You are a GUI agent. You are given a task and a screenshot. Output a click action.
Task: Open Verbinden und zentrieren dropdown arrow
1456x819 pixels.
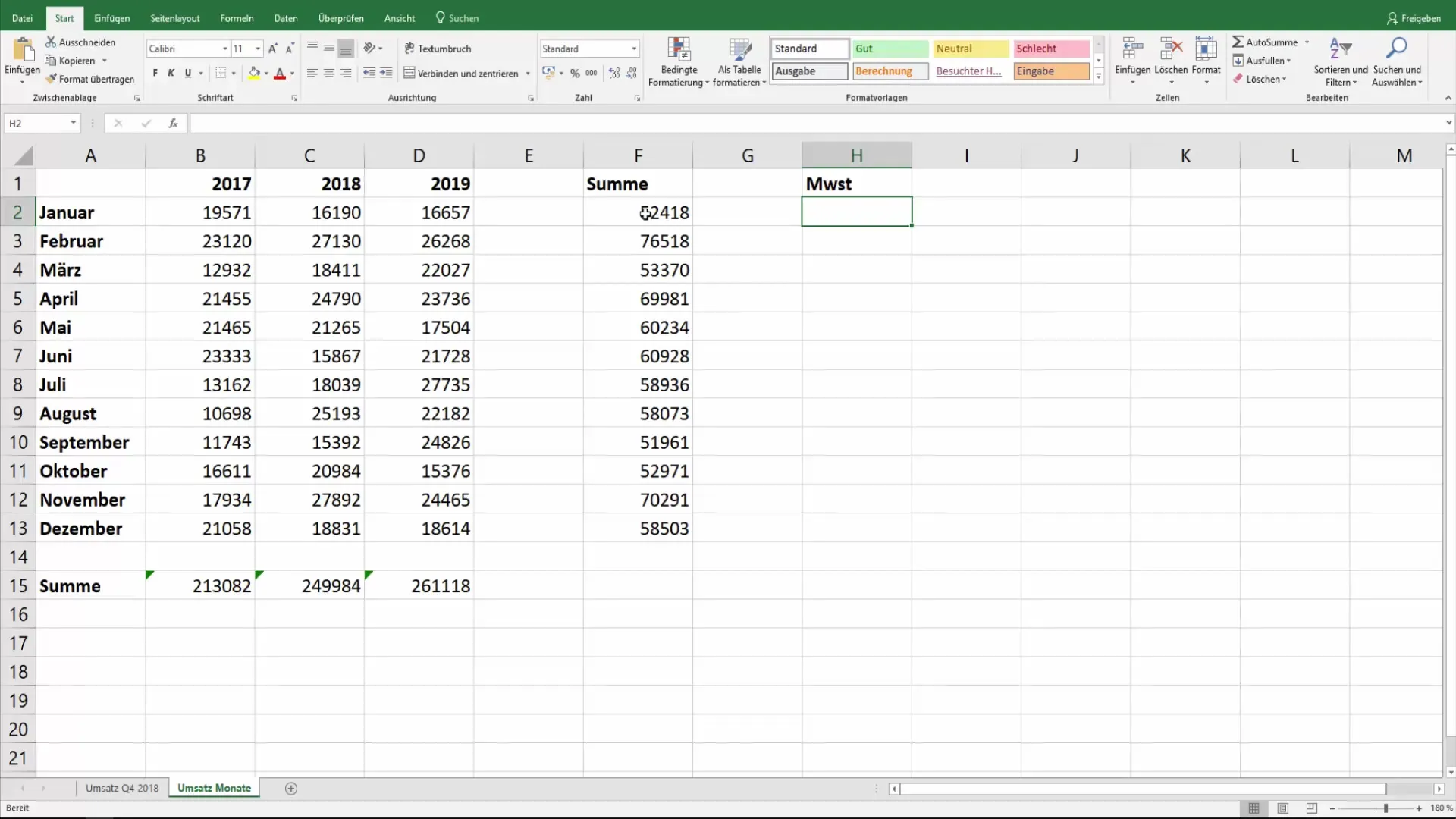(528, 74)
